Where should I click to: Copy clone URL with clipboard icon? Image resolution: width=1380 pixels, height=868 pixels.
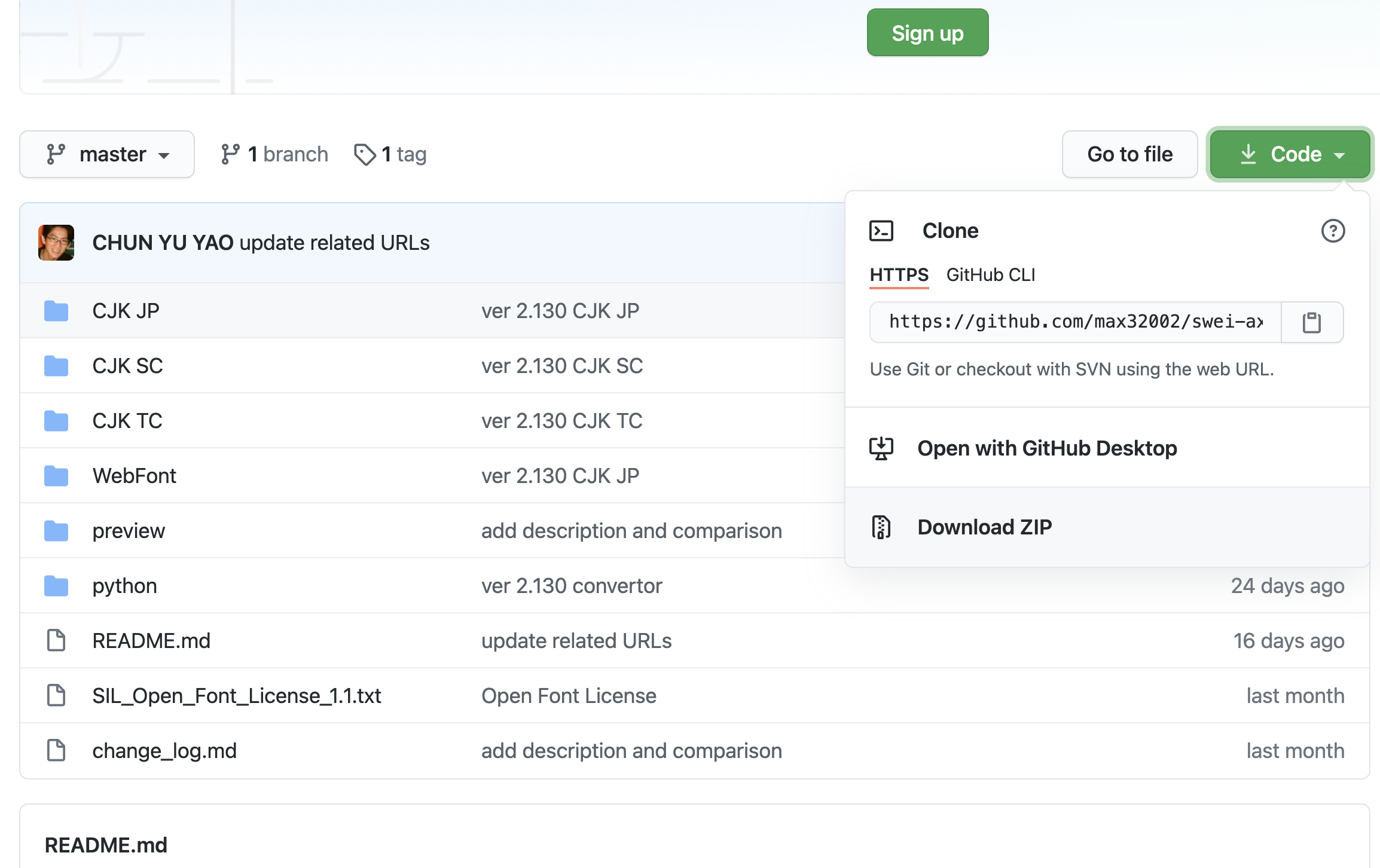[1311, 322]
